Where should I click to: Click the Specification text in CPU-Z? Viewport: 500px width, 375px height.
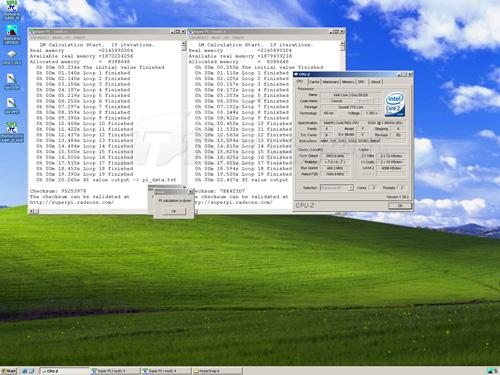[x=363, y=123]
